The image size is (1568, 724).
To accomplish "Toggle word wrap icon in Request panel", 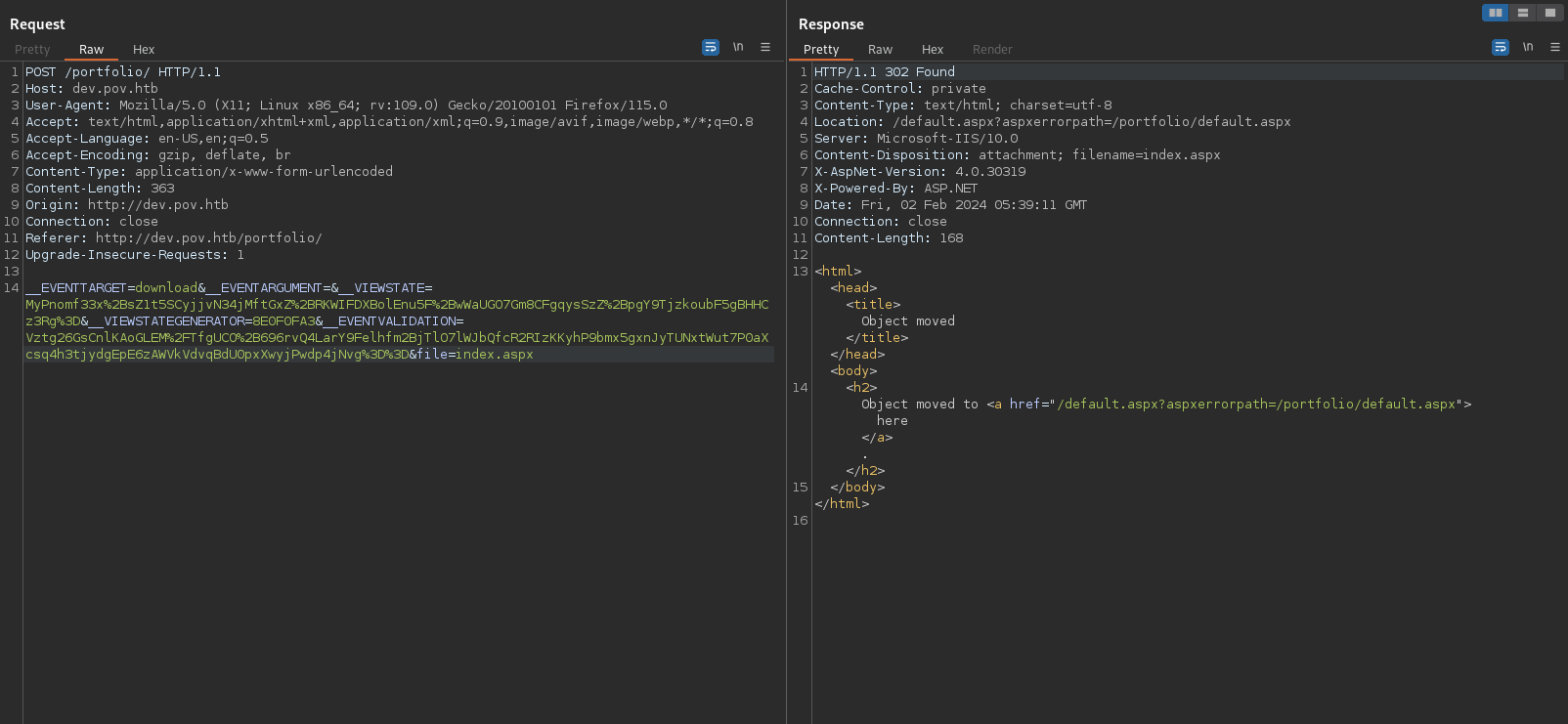I will pos(711,47).
